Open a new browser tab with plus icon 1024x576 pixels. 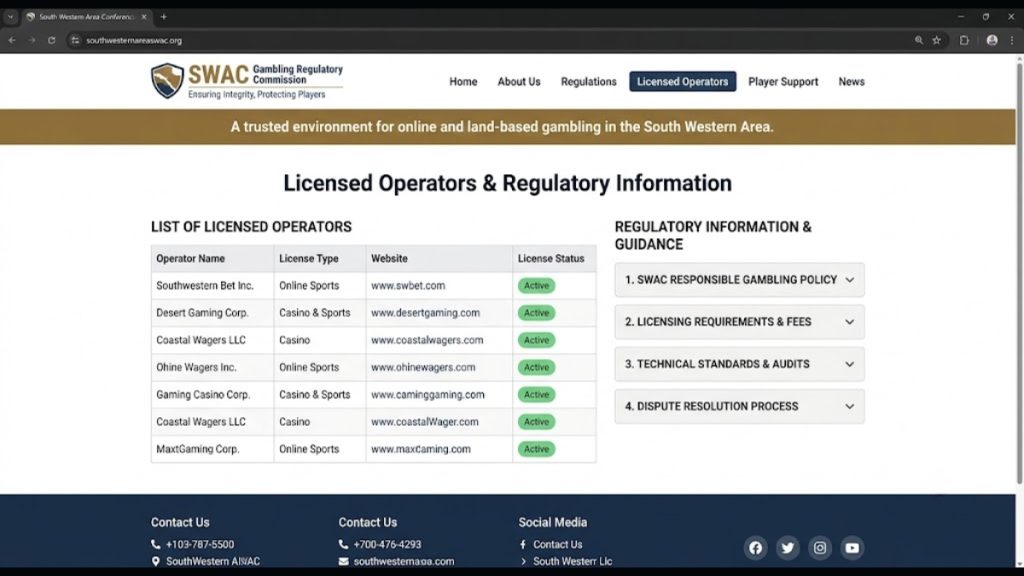(163, 16)
